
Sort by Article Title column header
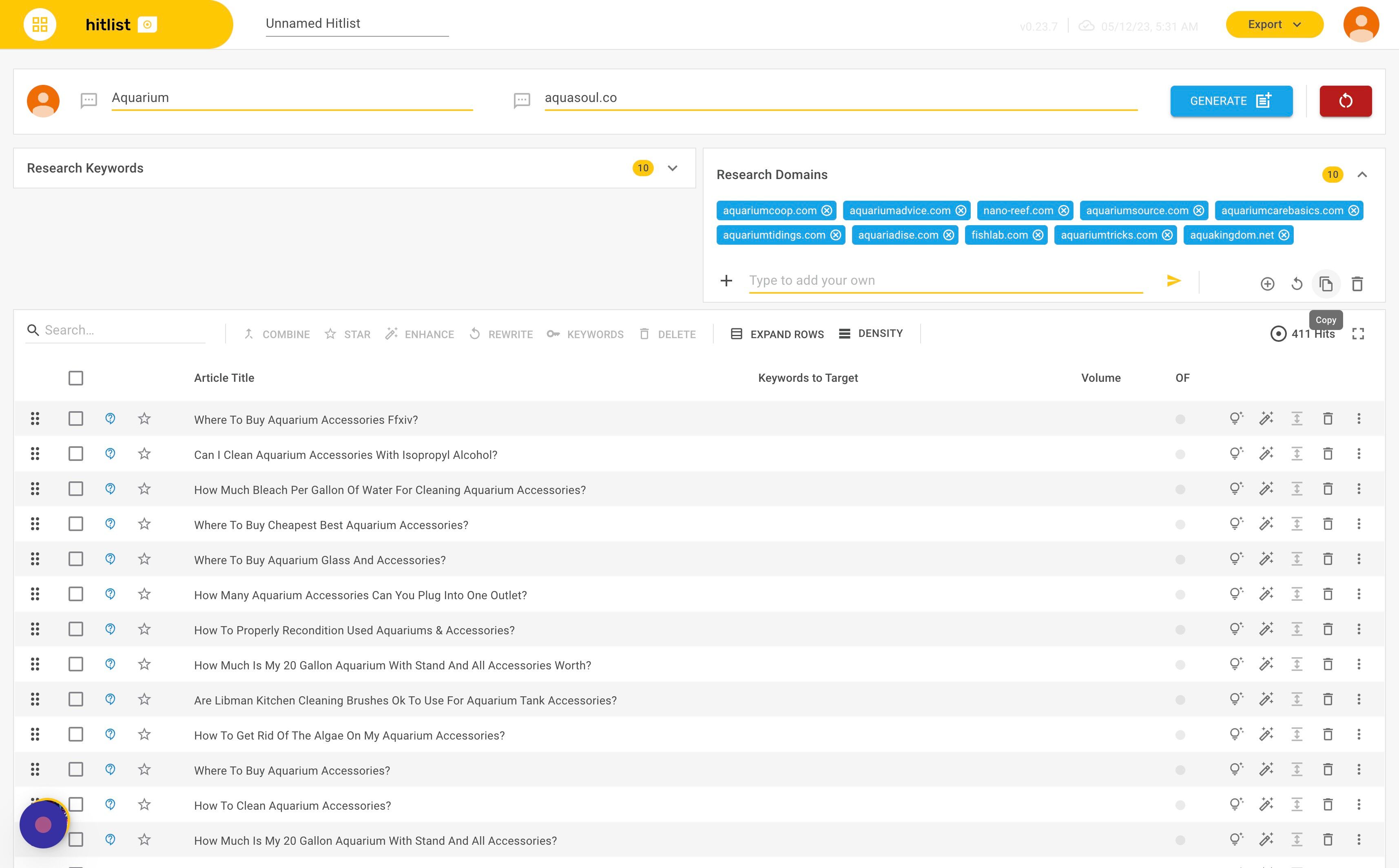point(224,378)
